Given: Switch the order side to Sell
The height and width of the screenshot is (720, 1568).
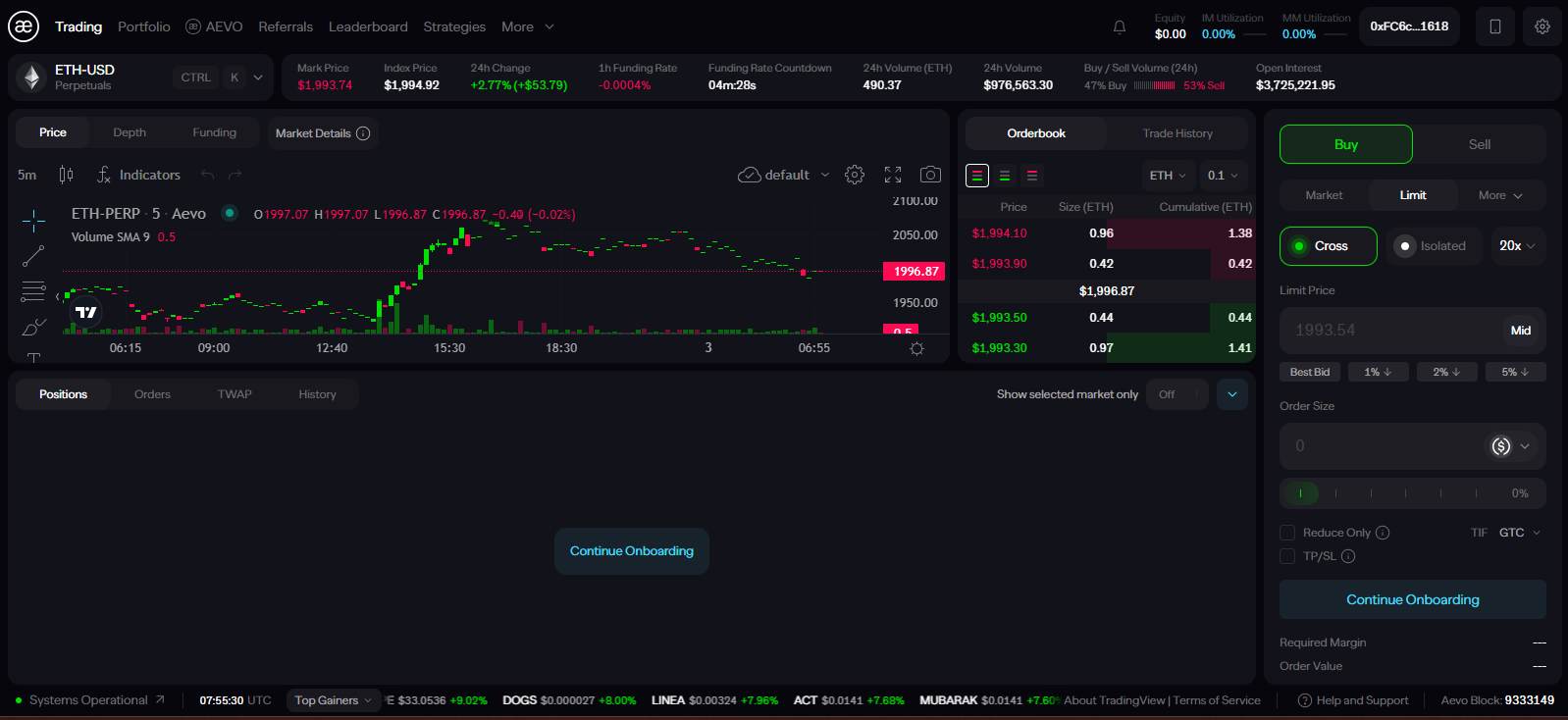Looking at the screenshot, I should pos(1480,144).
